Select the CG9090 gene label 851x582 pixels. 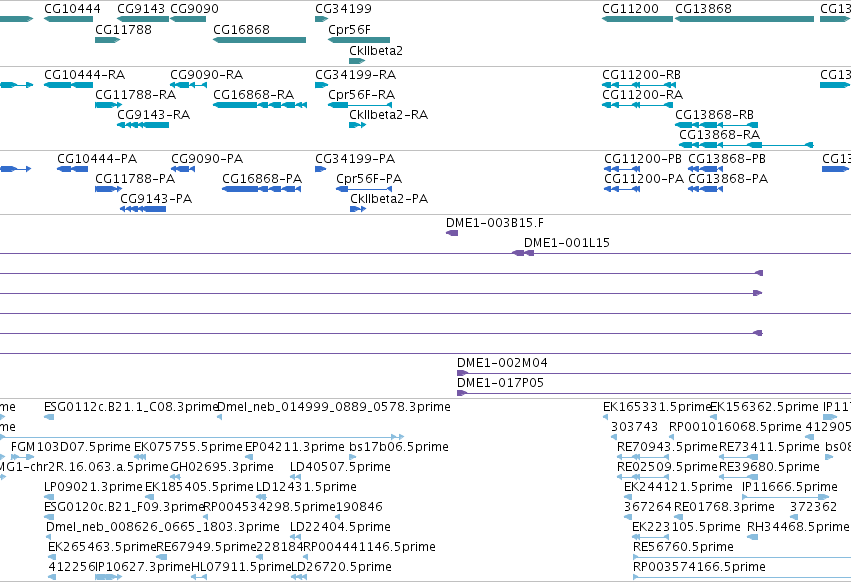coord(194,9)
